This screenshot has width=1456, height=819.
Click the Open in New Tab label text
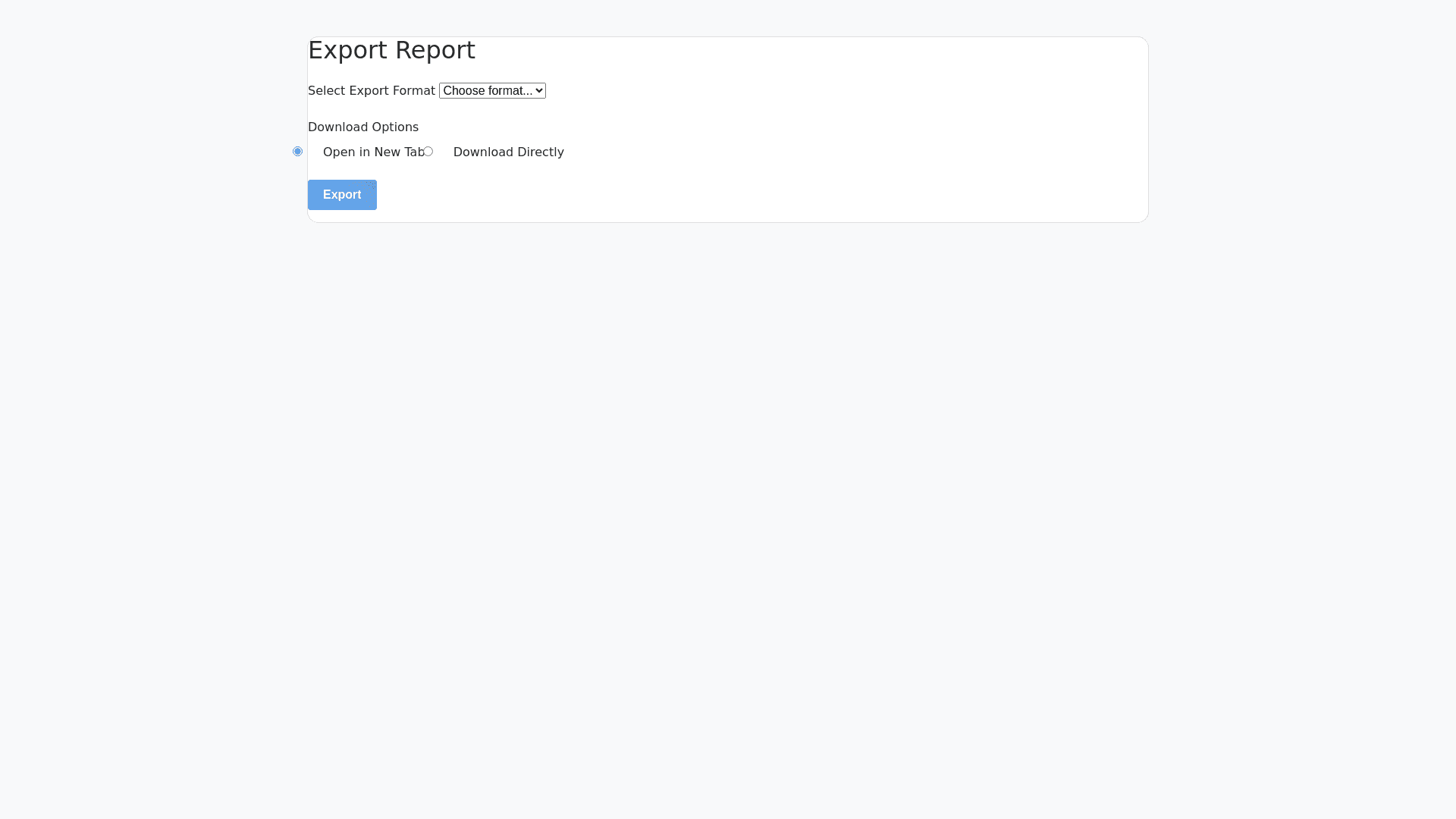(374, 152)
